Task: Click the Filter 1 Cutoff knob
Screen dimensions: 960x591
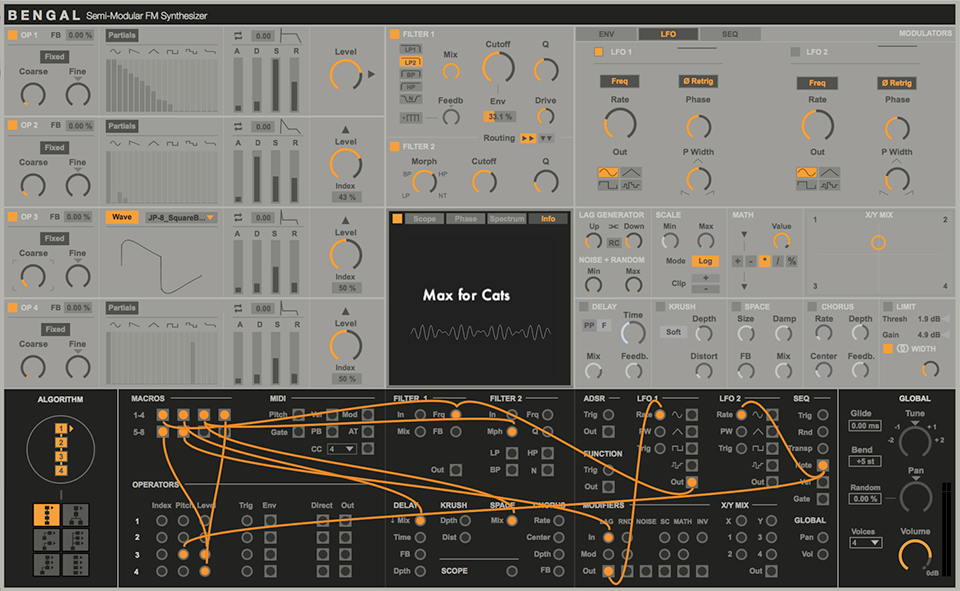Action: [497, 68]
